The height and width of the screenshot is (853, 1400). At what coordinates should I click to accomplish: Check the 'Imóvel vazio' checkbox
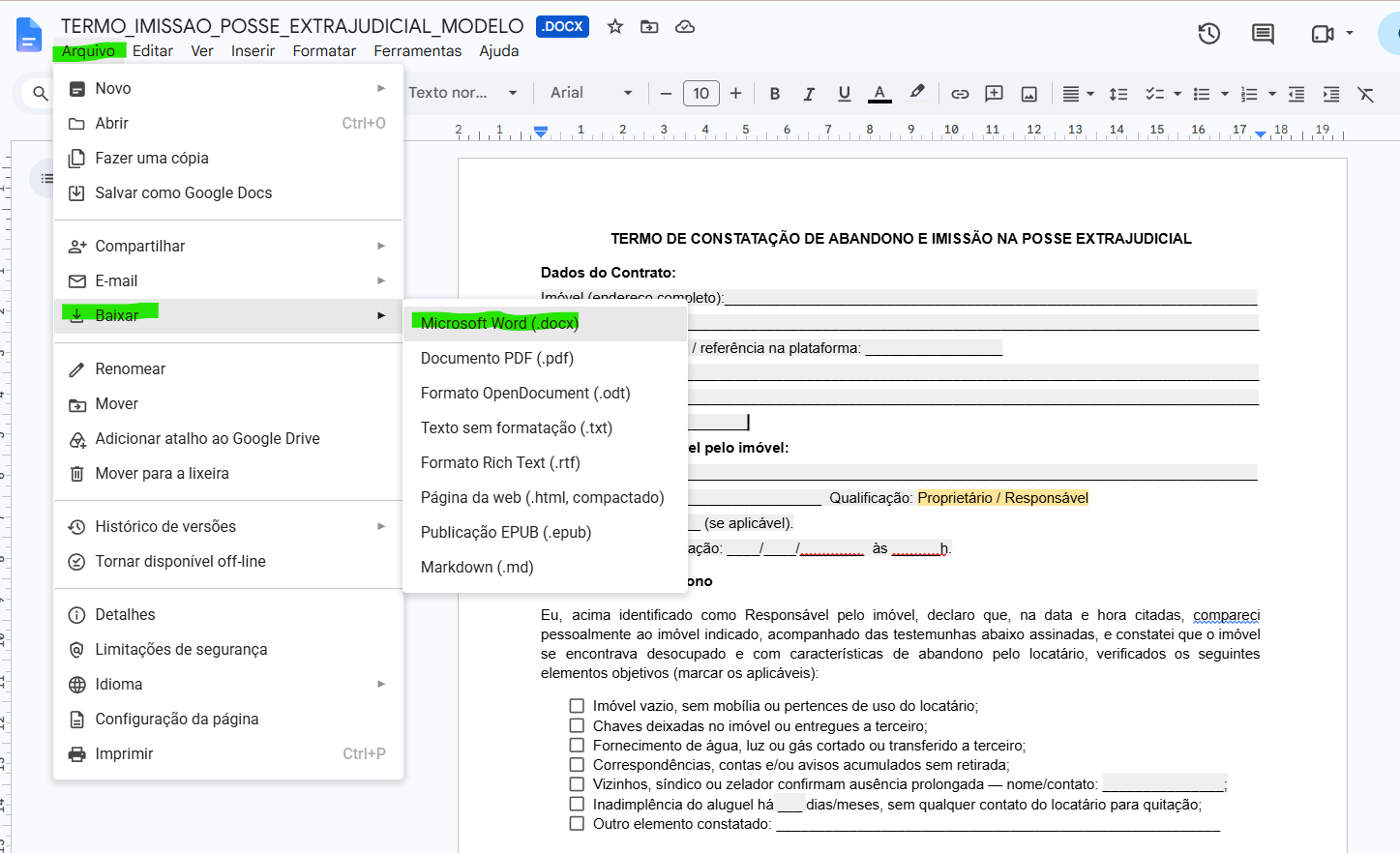coord(577,706)
